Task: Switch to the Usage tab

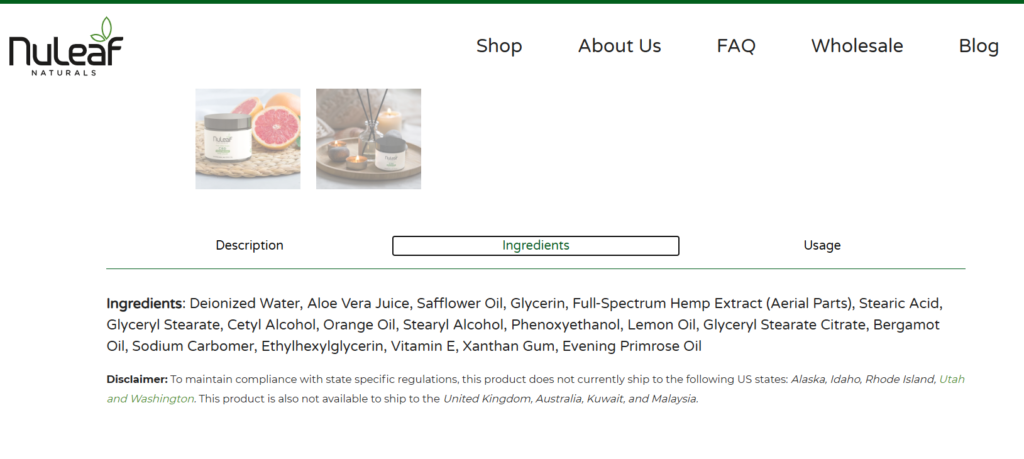Action: coord(822,245)
